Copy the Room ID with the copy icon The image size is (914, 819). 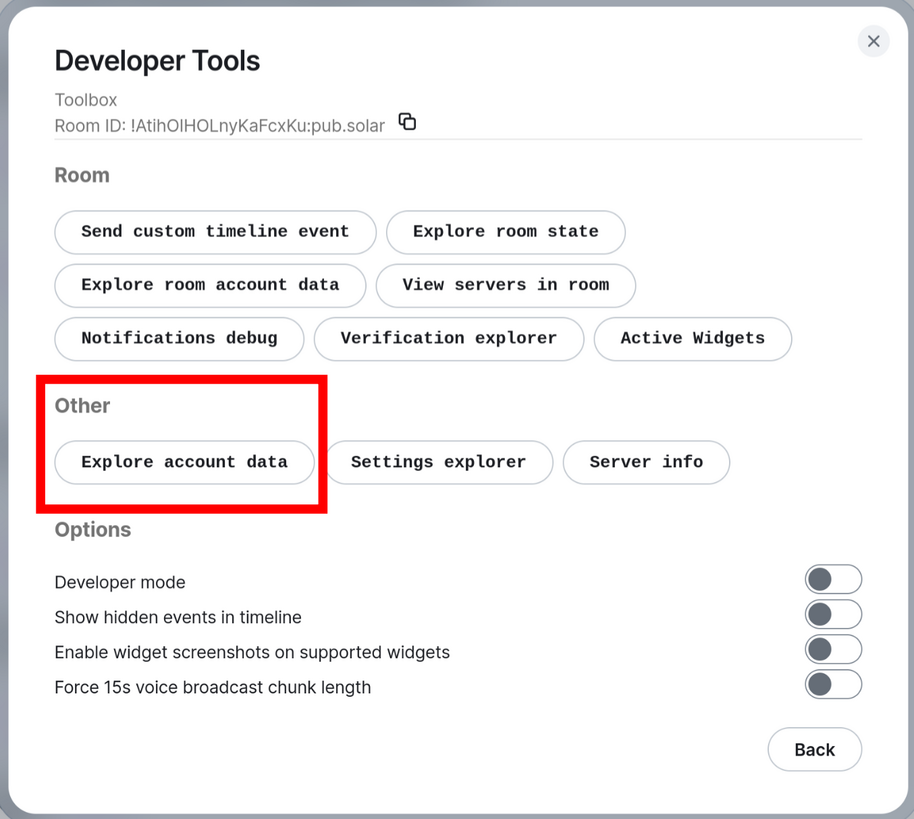click(407, 122)
